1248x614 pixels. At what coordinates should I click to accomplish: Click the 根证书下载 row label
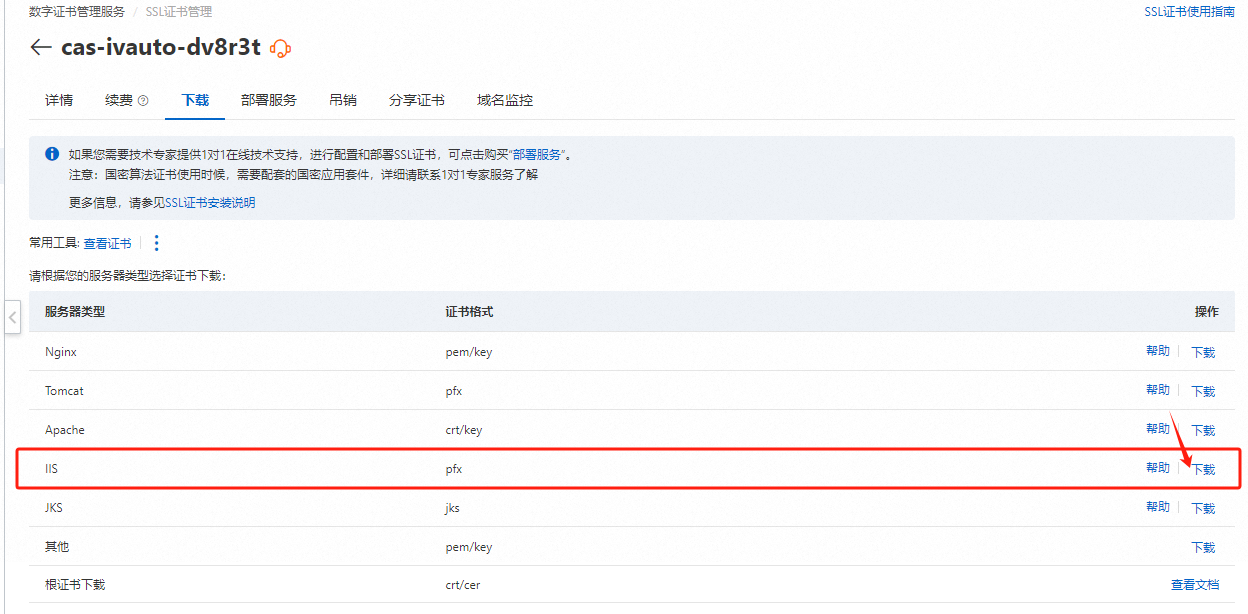tap(75, 585)
